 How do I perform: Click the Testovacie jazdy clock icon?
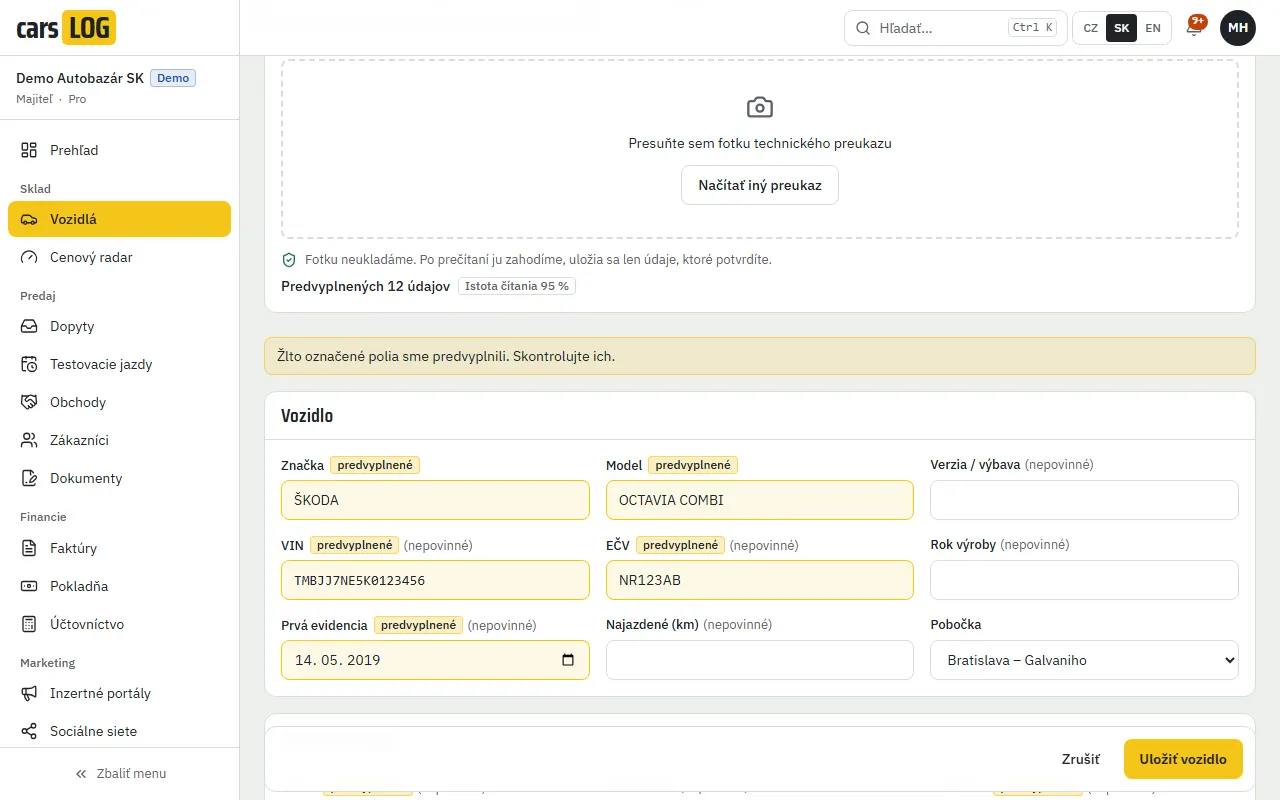coord(29,364)
